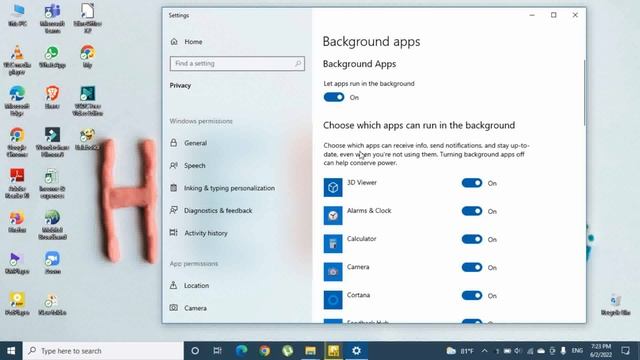Click the Camera app icon in list
Image resolution: width=640 pixels, height=360 pixels.
click(x=333, y=272)
